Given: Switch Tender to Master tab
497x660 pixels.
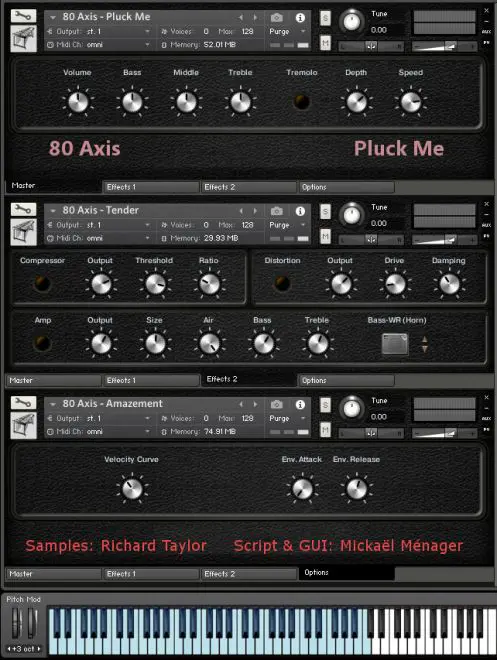Looking at the screenshot, I should coord(53,381).
